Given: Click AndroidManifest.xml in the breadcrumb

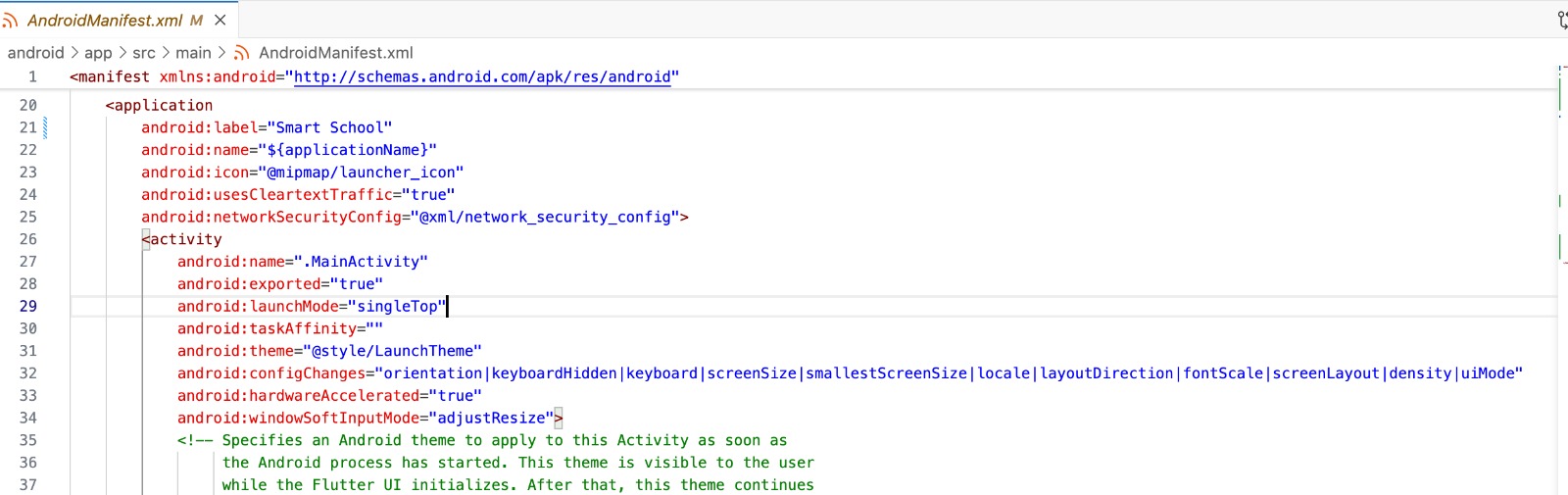Looking at the screenshot, I should coord(335,53).
